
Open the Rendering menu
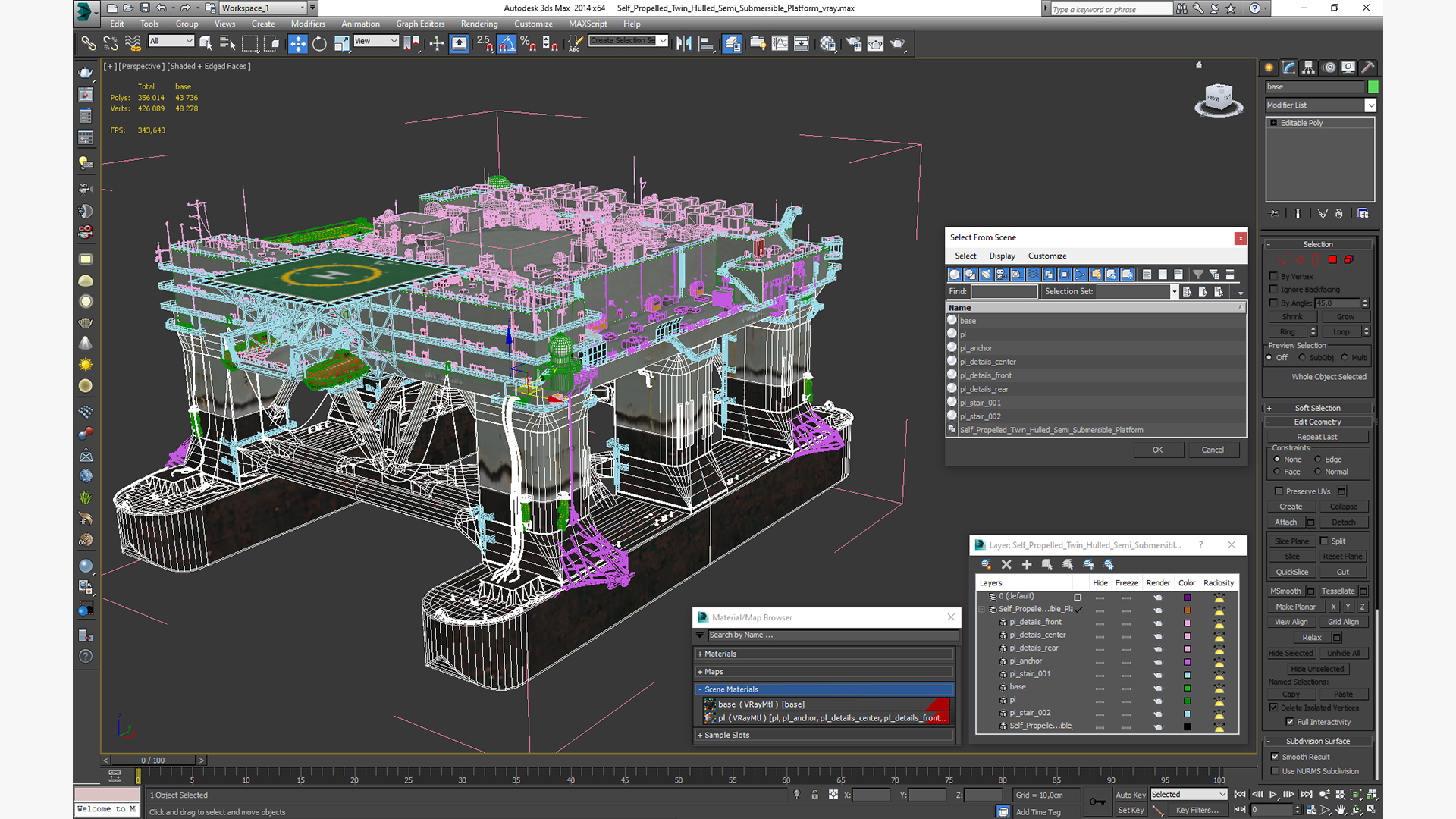[x=479, y=24]
